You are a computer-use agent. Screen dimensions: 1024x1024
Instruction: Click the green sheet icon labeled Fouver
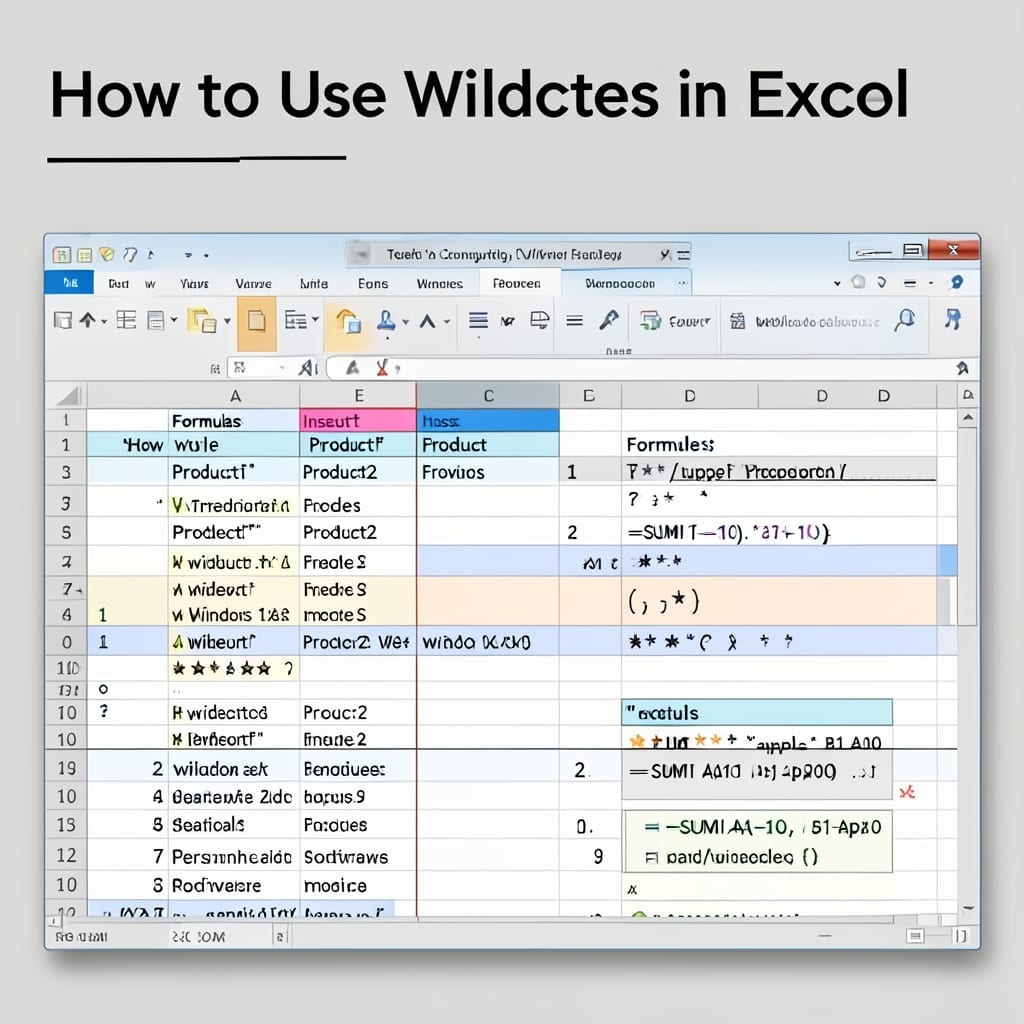click(x=650, y=321)
